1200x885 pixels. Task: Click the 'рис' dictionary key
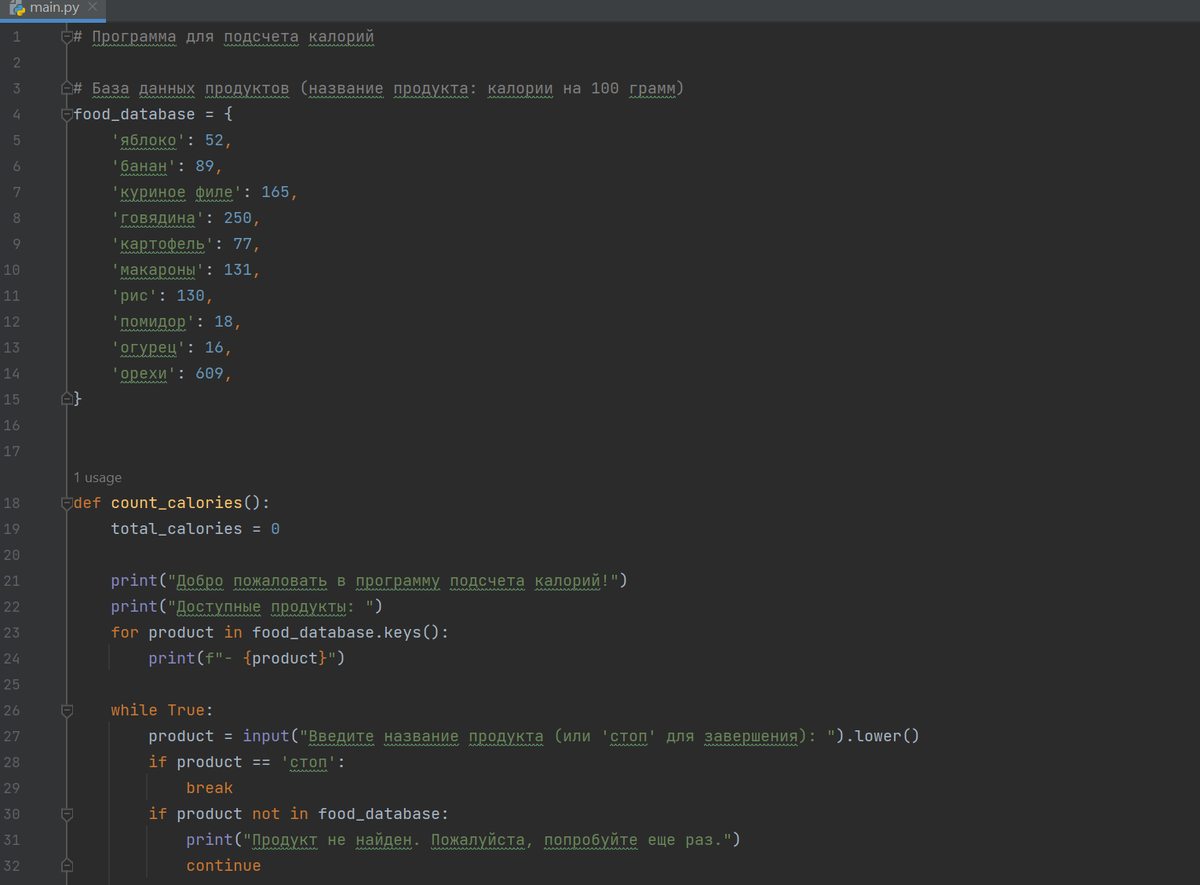click(x=134, y=296)
